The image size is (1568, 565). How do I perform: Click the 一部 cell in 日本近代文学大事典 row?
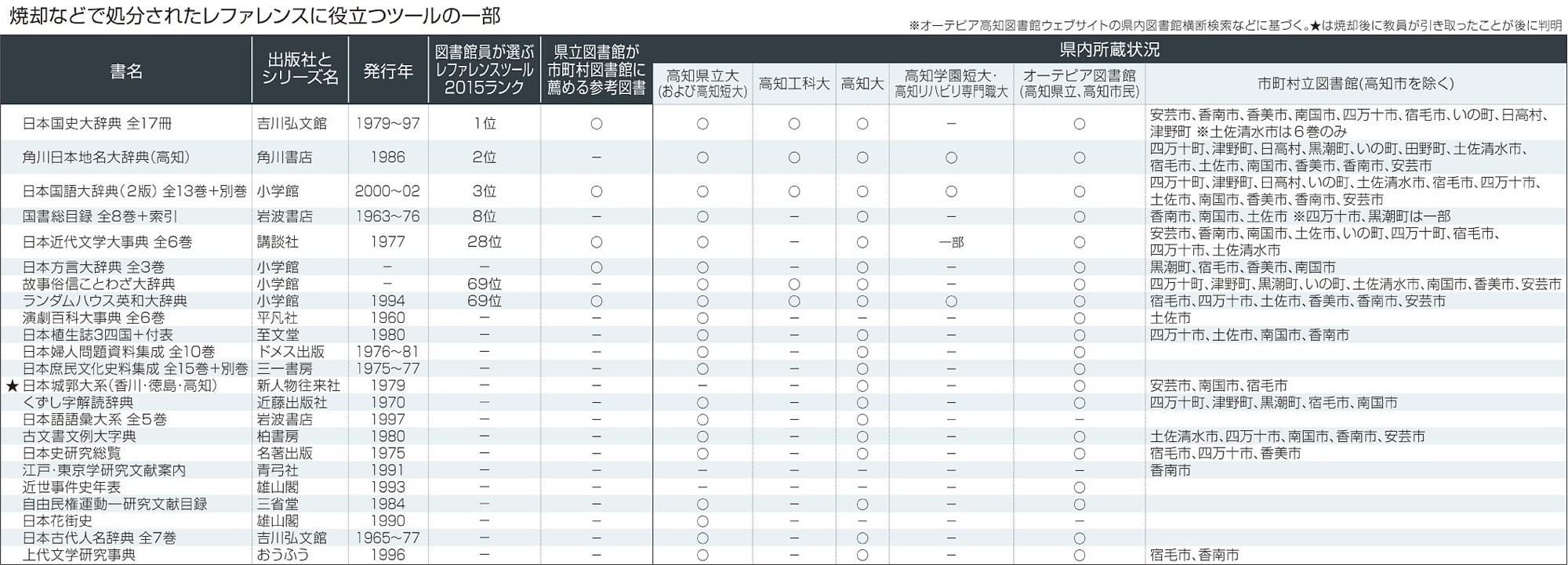click(951, 243)
